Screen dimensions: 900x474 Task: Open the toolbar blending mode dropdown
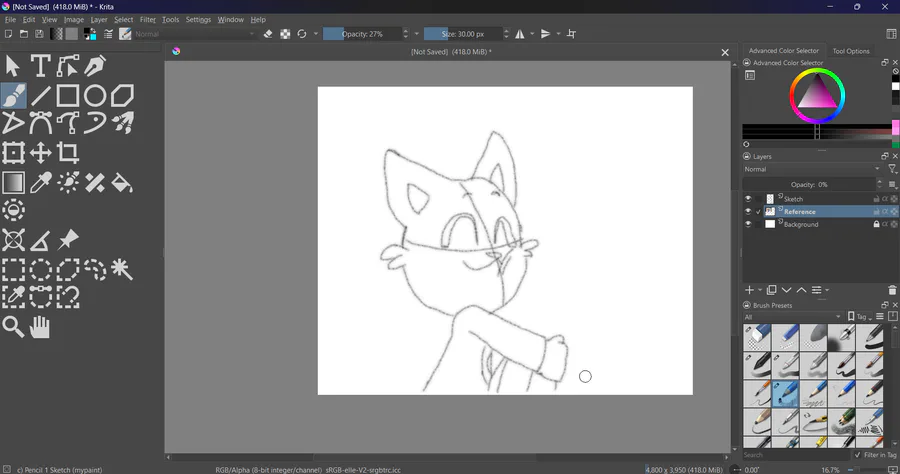[x=195, y=34]
